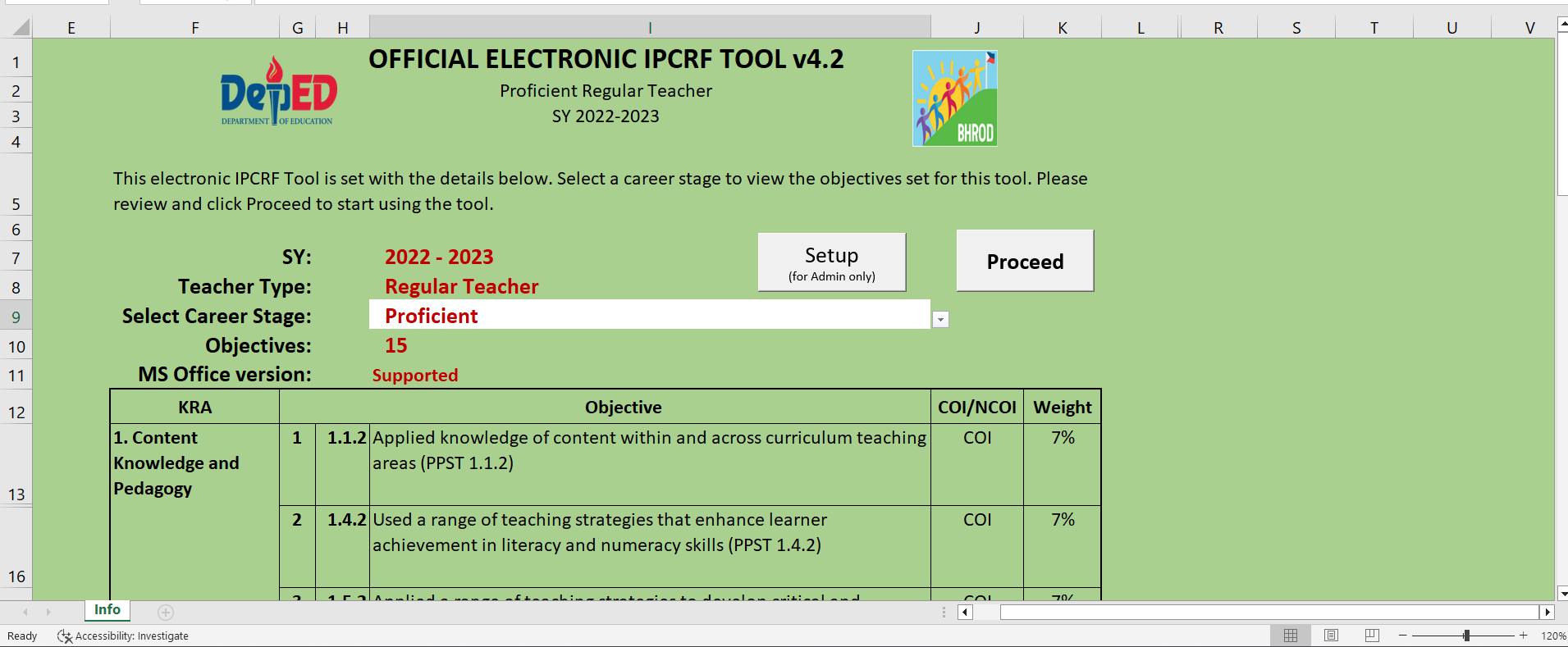Select column I header
Screen dimensions: 1568x647
coord(650,28)
